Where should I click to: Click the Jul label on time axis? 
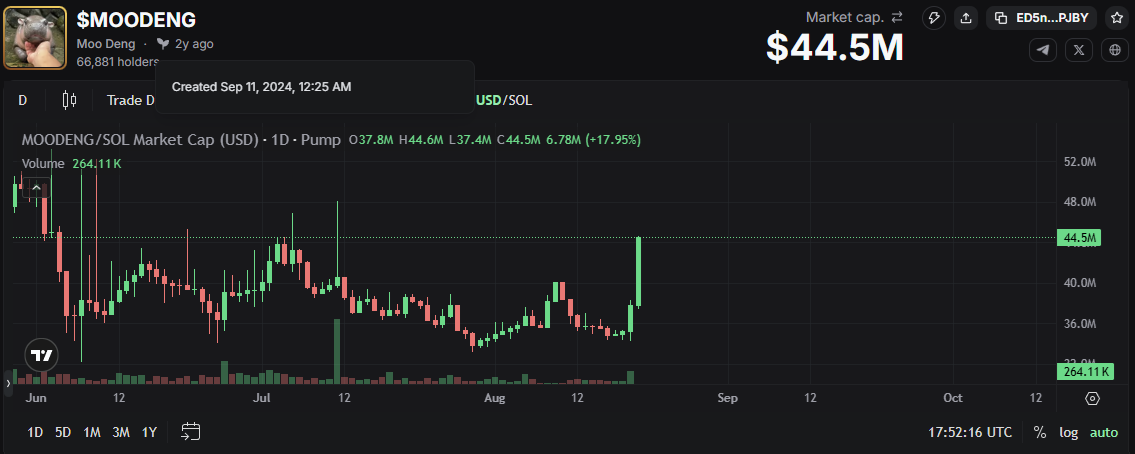point(262,398)
